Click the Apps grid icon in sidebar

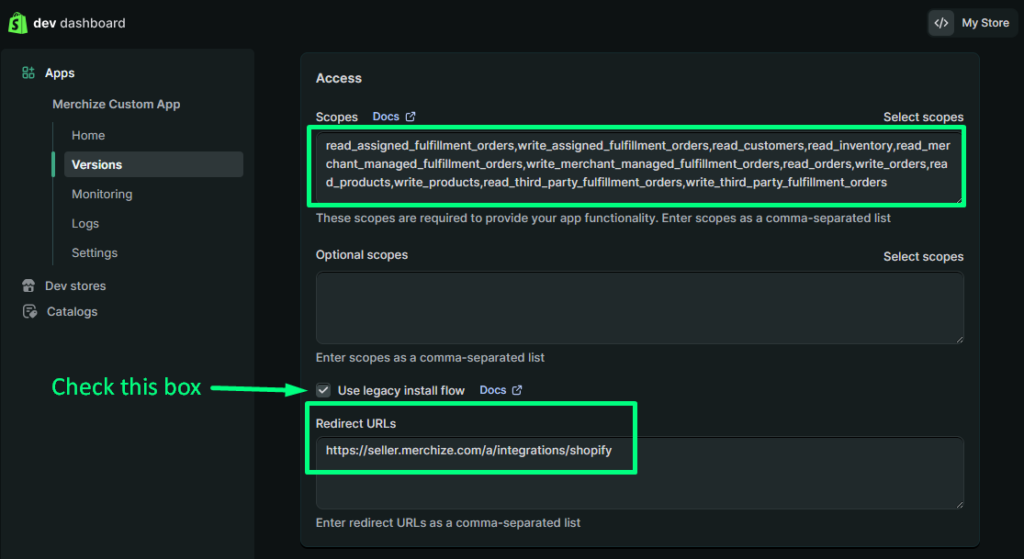[x=28, y=73]
